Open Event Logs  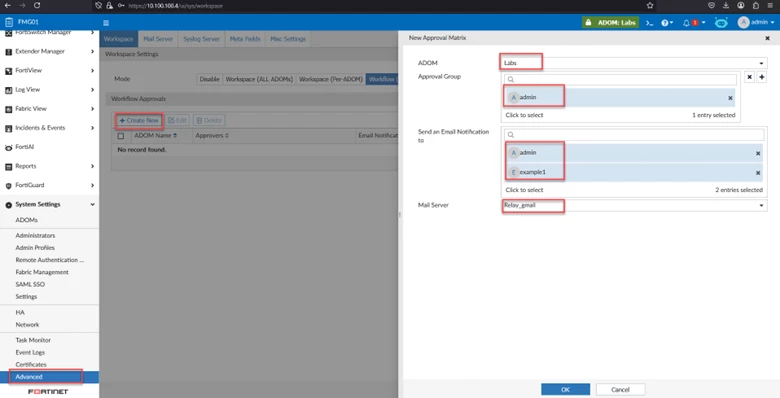point(30,352)
